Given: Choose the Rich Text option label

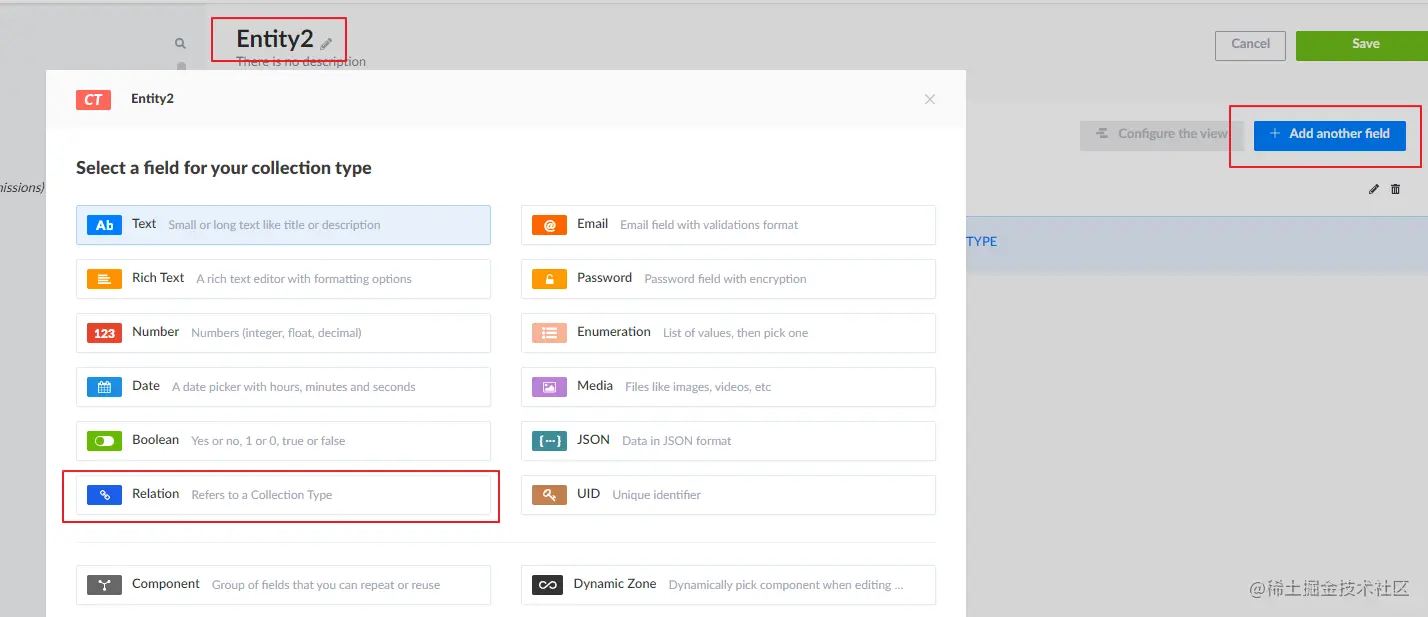Looking at the screenshot, I should click(158, 278).
